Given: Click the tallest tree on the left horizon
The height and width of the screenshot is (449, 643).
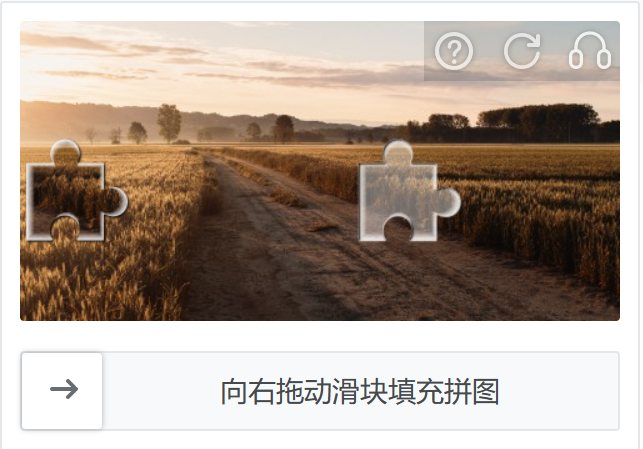Looking at the screenshot, I should tap(169, 123).
